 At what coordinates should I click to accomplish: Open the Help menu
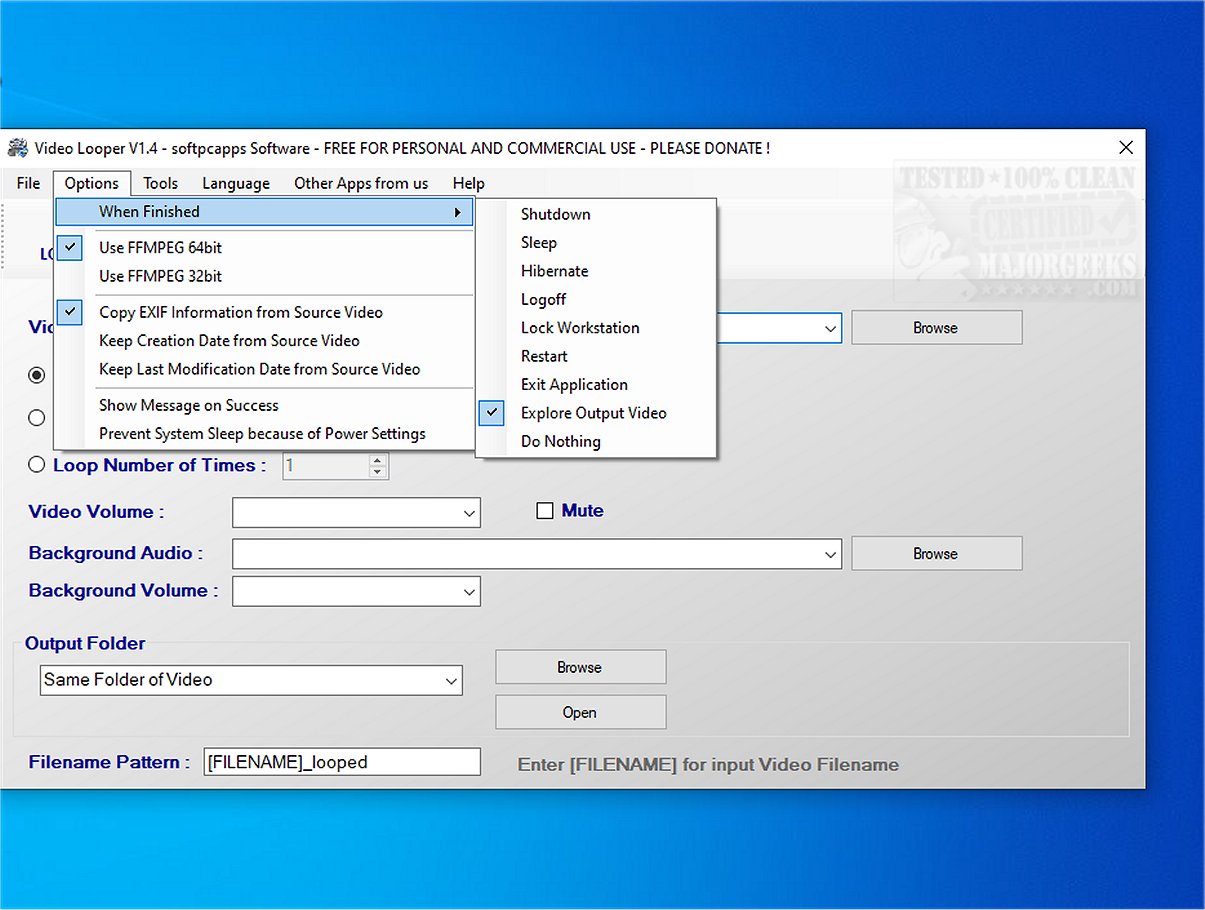point(468,183)
